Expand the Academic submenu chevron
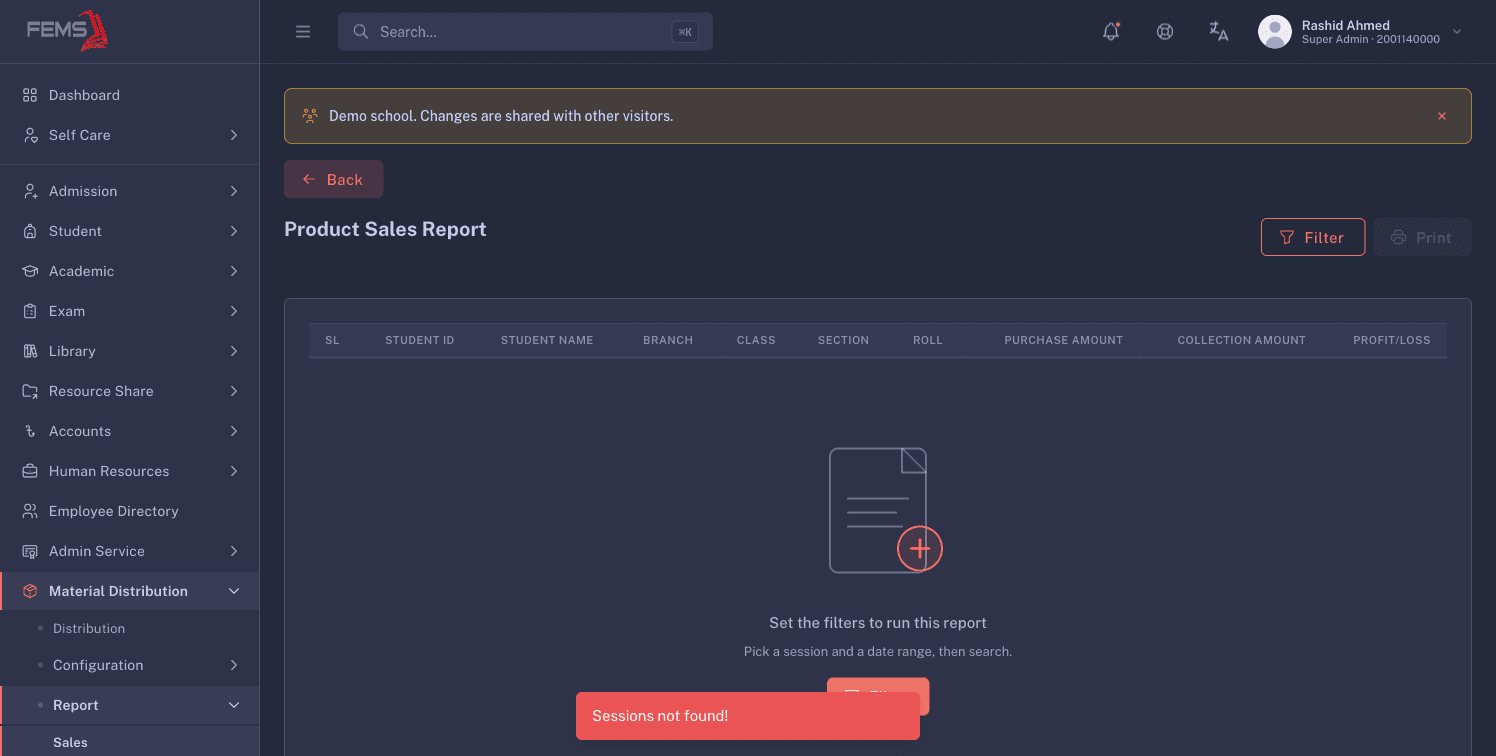This screenshot has height=756, width=1496. tap(234, 271)
